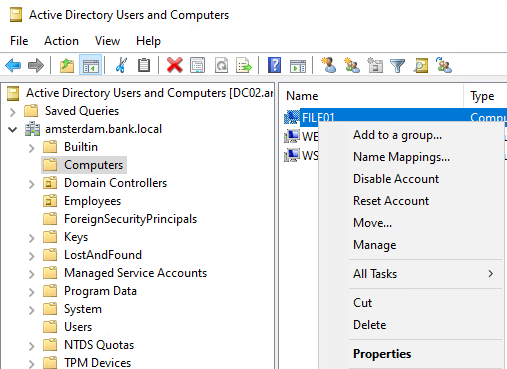Viewport: 507px width, 369px height.
Task: Click the red X Delete icon
Action: (x=175, y=65)
